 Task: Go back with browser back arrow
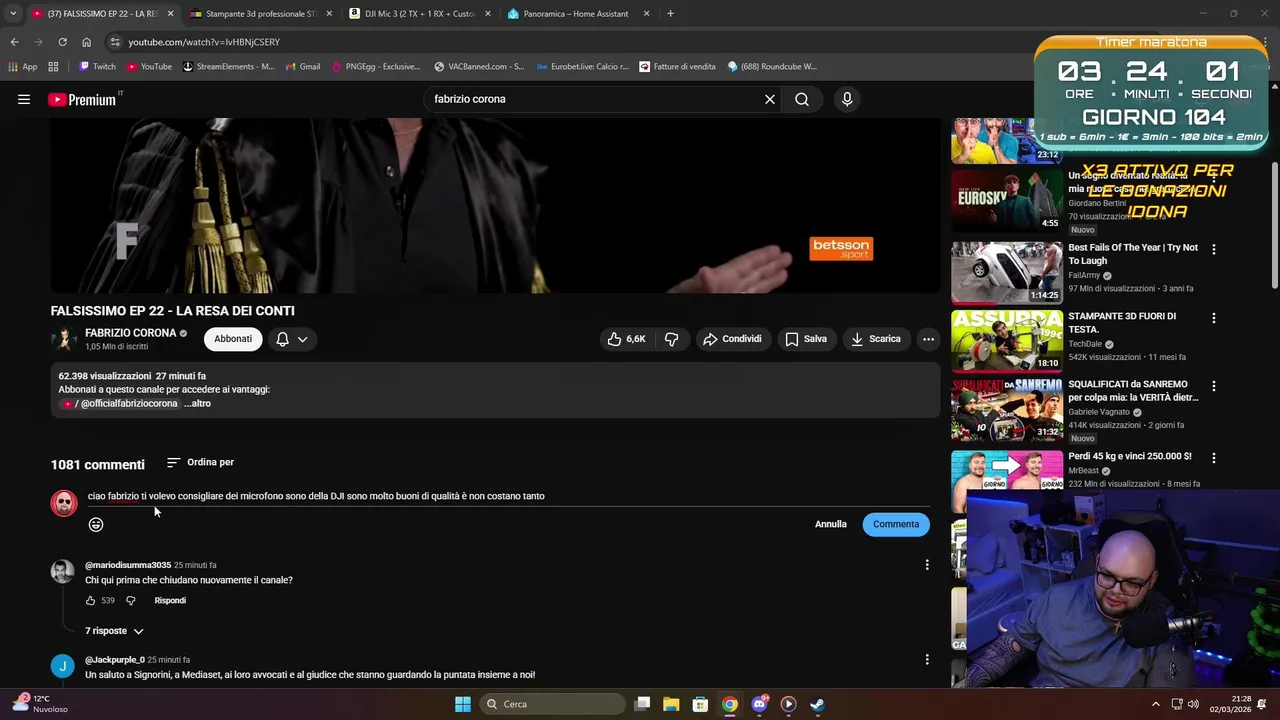point(14,42)
